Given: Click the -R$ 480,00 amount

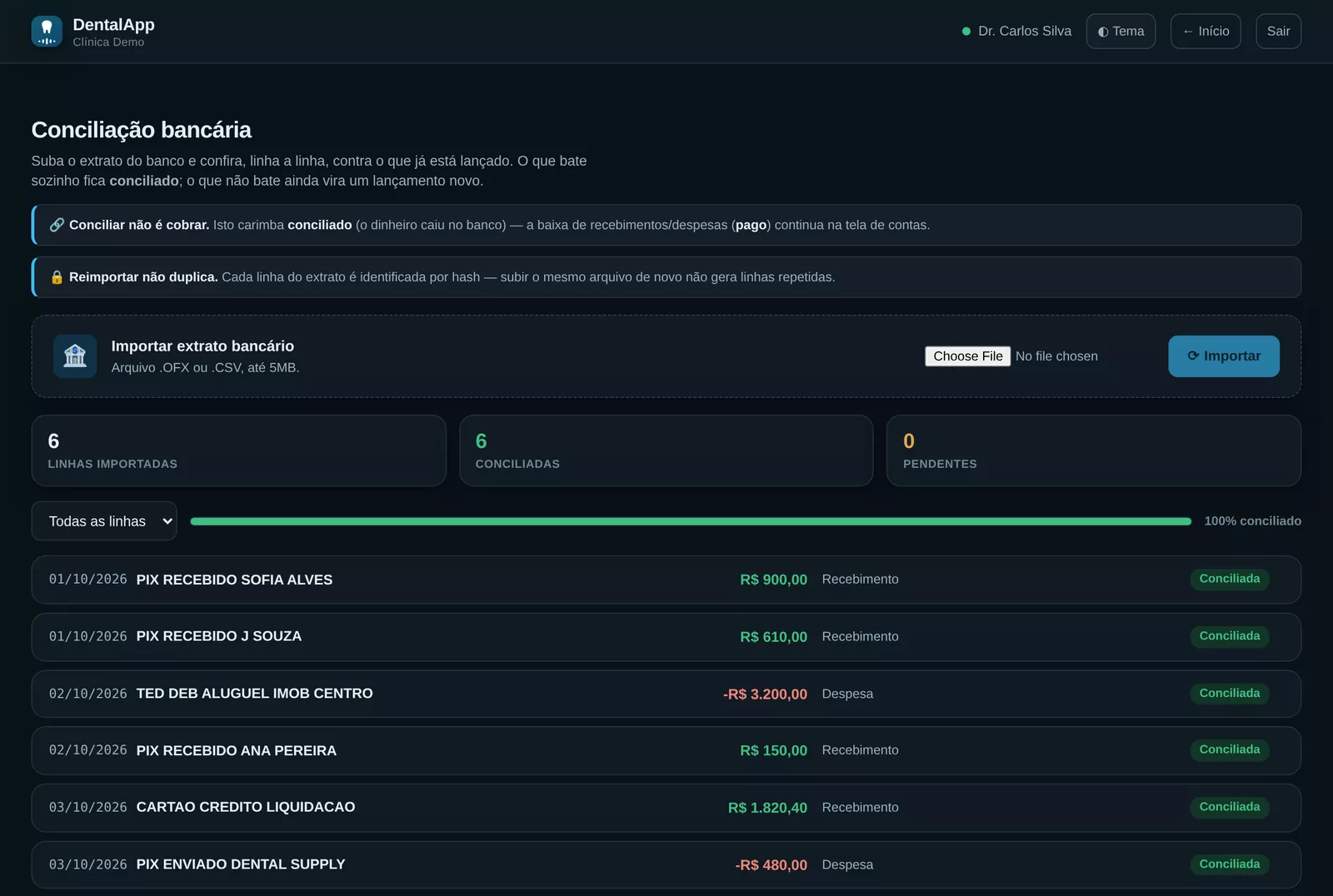Looking at the screenshot, I should point(771,865).
